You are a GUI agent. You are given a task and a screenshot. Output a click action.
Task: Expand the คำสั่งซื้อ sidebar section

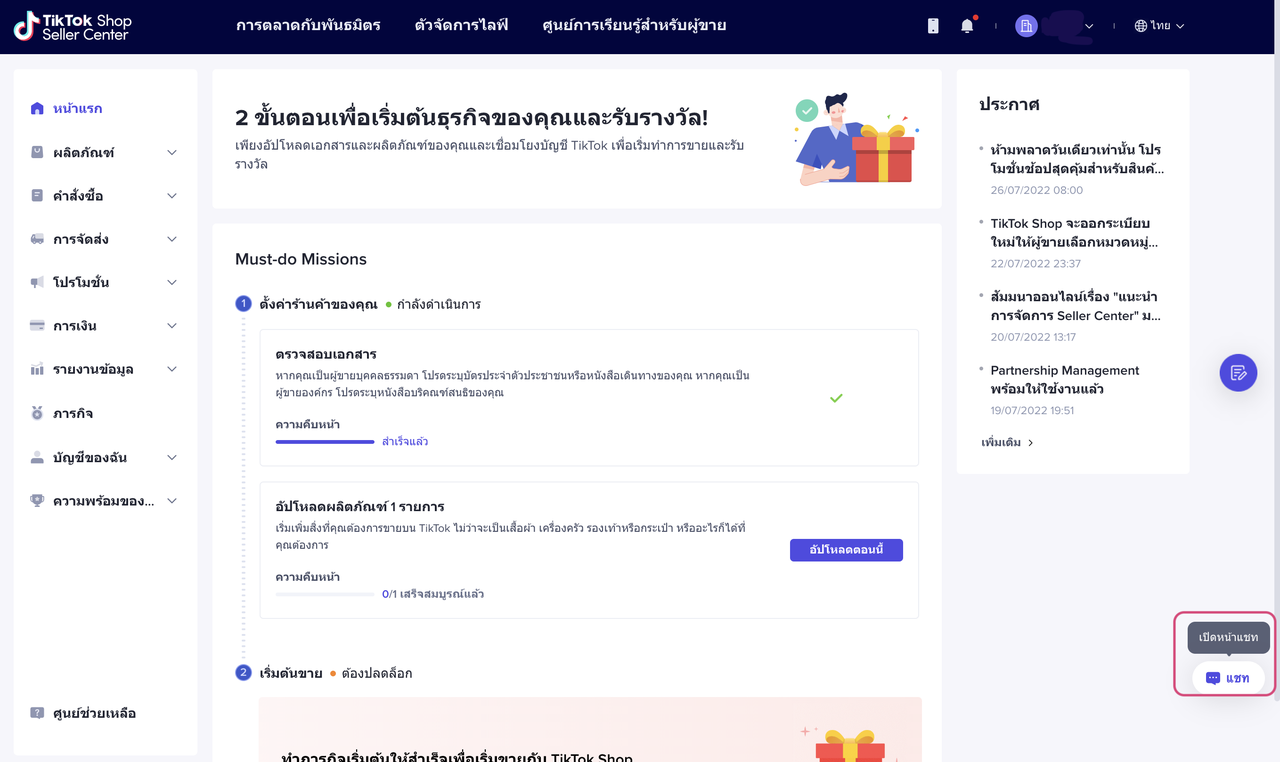[171, 196]
